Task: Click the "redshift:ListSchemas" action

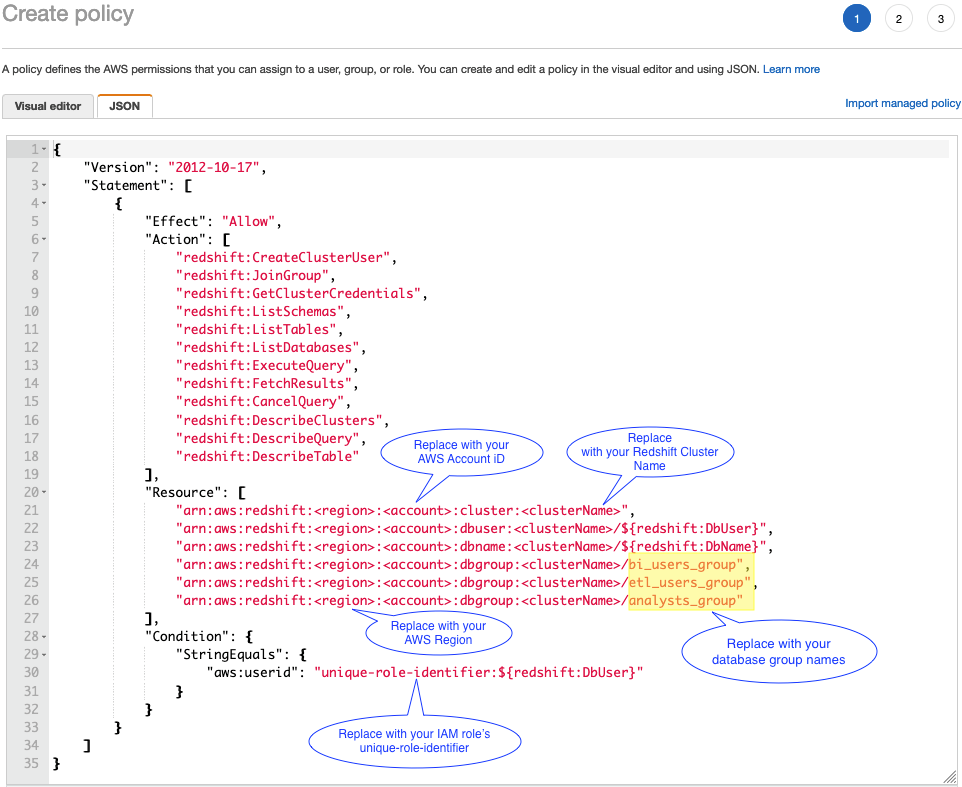Action: pyautogui.click(x=260, y=312)
